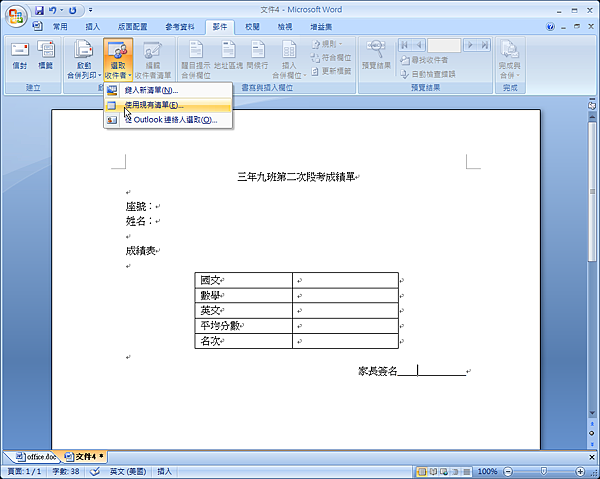Create labels with 標籤 icon
Screen dimensions: 600x479
(46, 56)
